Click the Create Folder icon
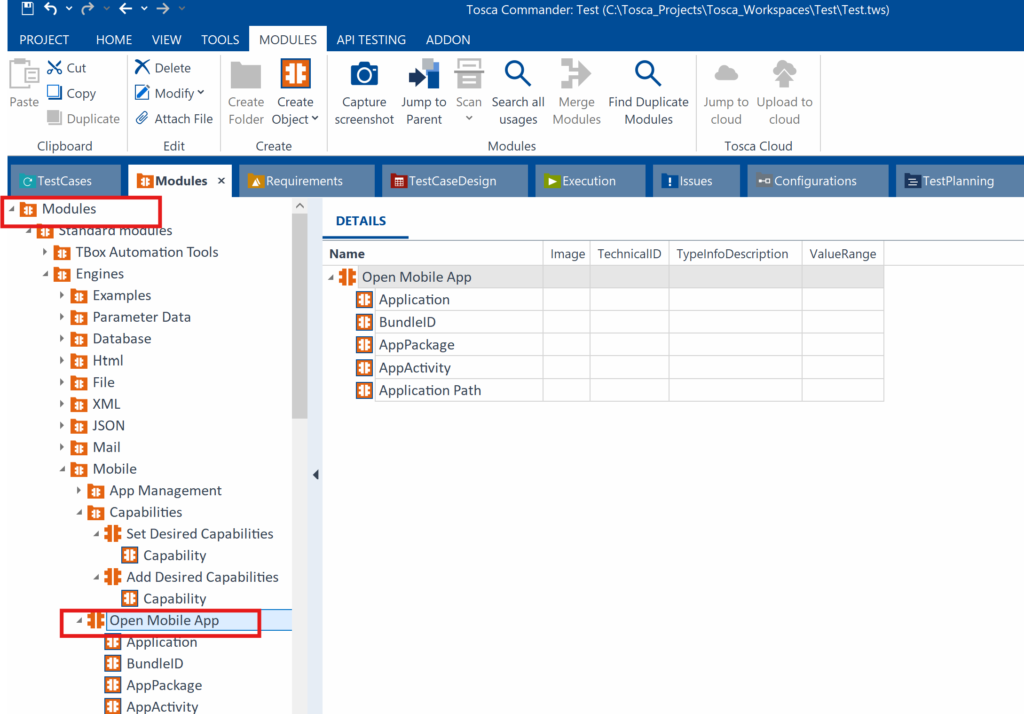Image resolution: width=1024 pixels, height=714 pixels. click(x=246, y=75)
